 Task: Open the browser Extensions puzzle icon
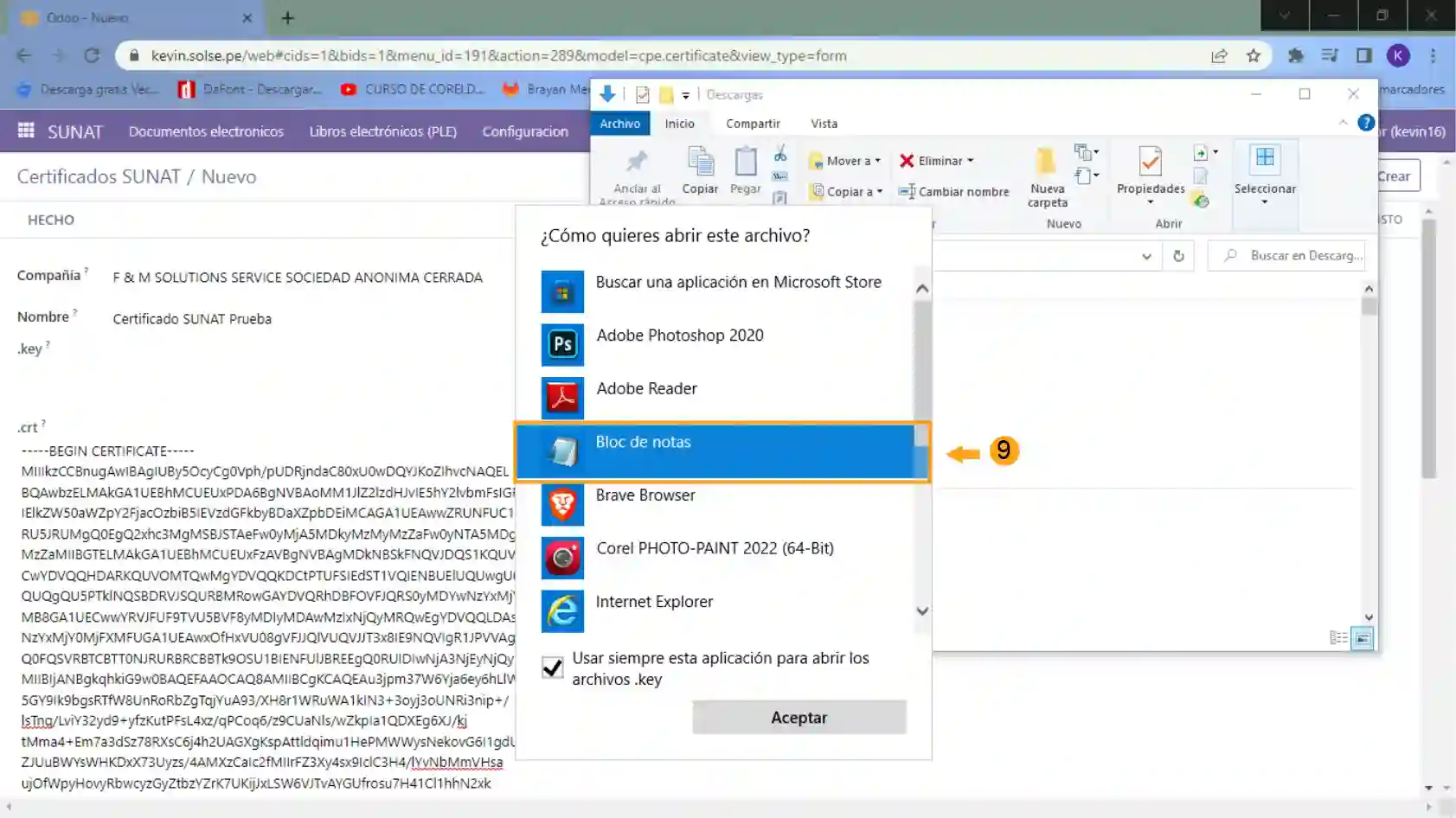pos(1295,55)
